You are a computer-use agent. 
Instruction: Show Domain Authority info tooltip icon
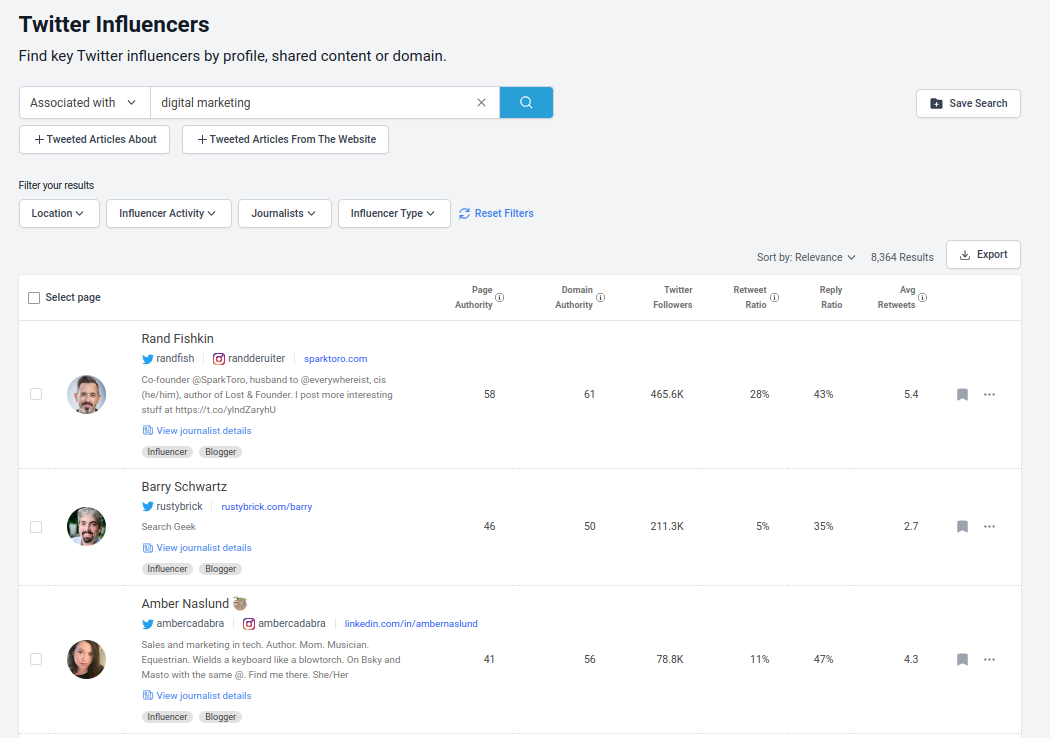pyautogui.click(x=600, y=297)
